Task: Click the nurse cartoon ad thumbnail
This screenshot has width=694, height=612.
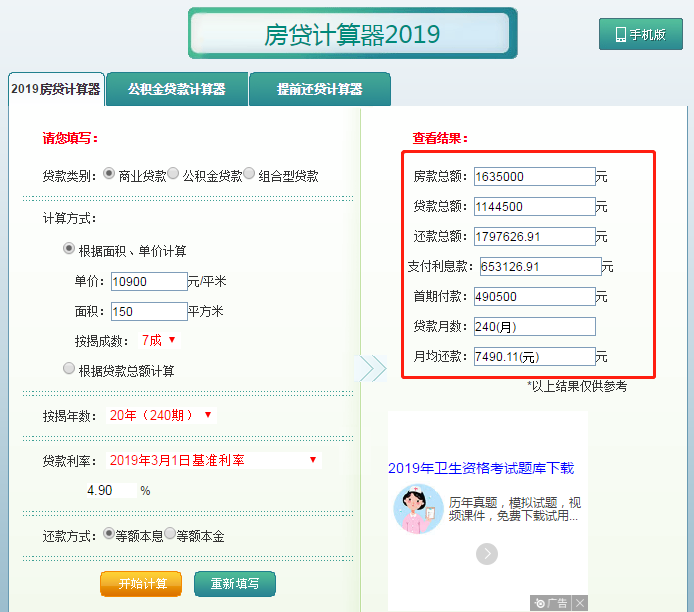Action: 418,509
